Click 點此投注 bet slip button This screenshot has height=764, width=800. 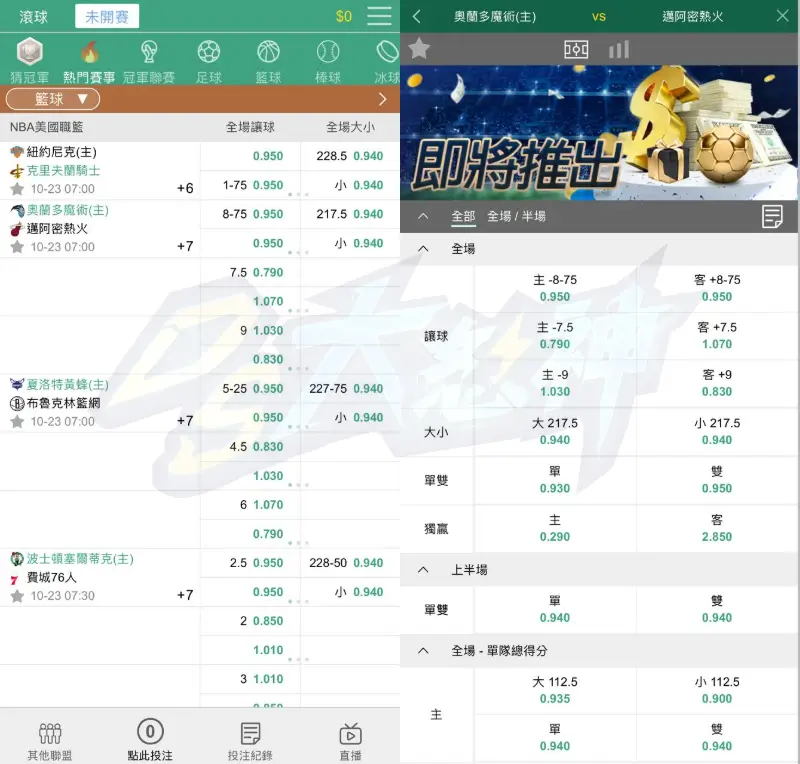point(150,740)
